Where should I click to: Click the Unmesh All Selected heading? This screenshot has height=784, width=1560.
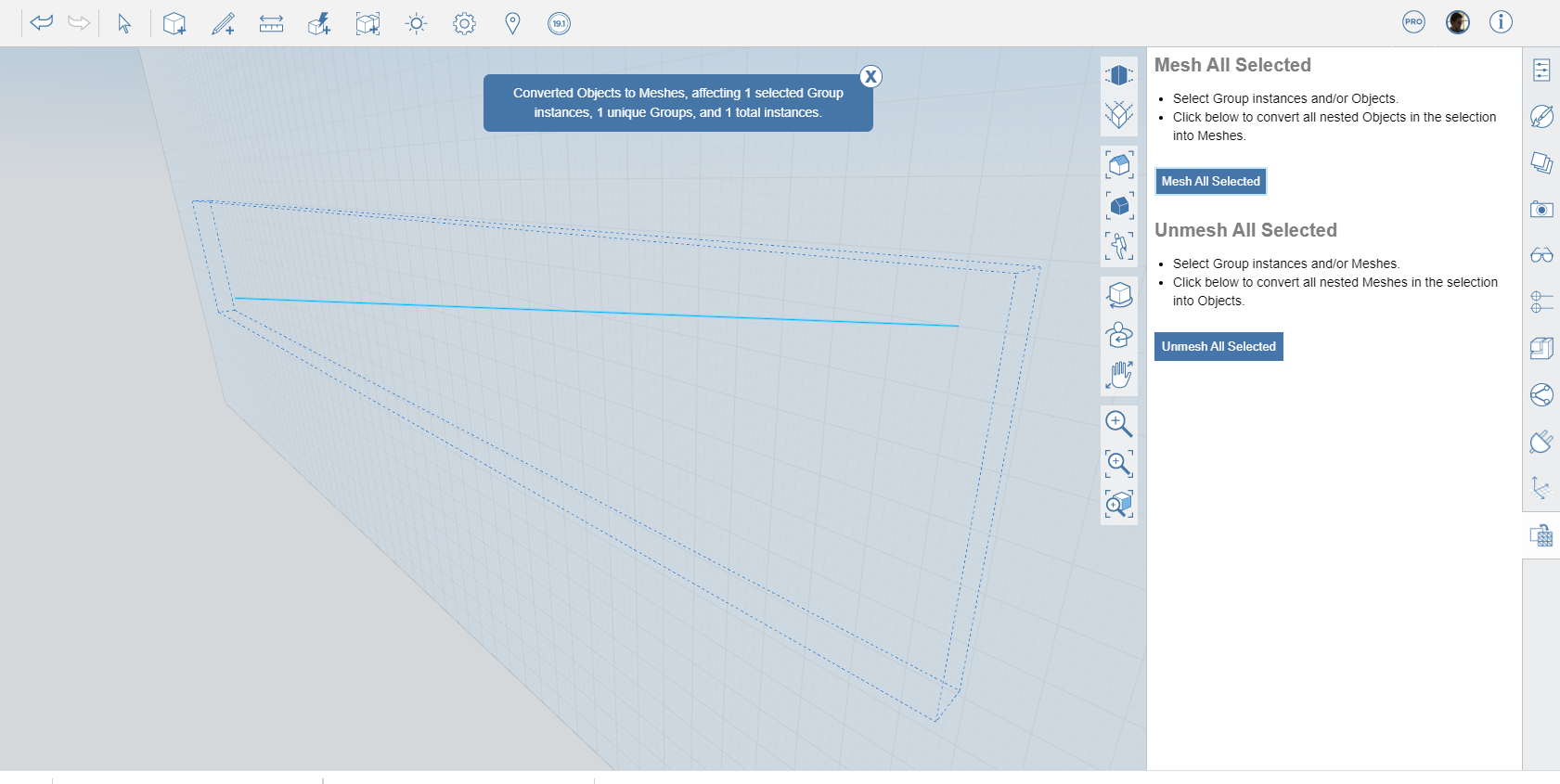tap(1245, 230)
